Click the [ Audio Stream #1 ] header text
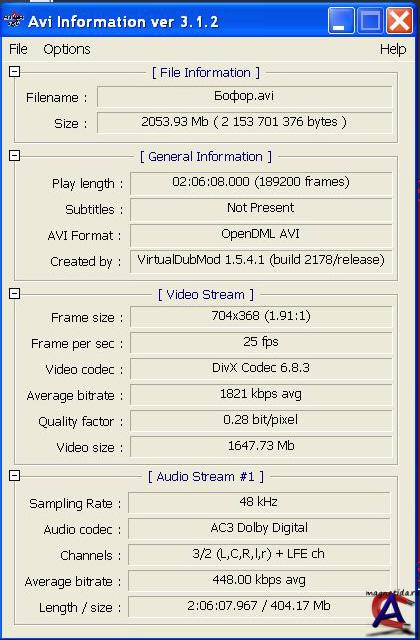The width and height of the screenshot is (420, 640). click(206, 477)
